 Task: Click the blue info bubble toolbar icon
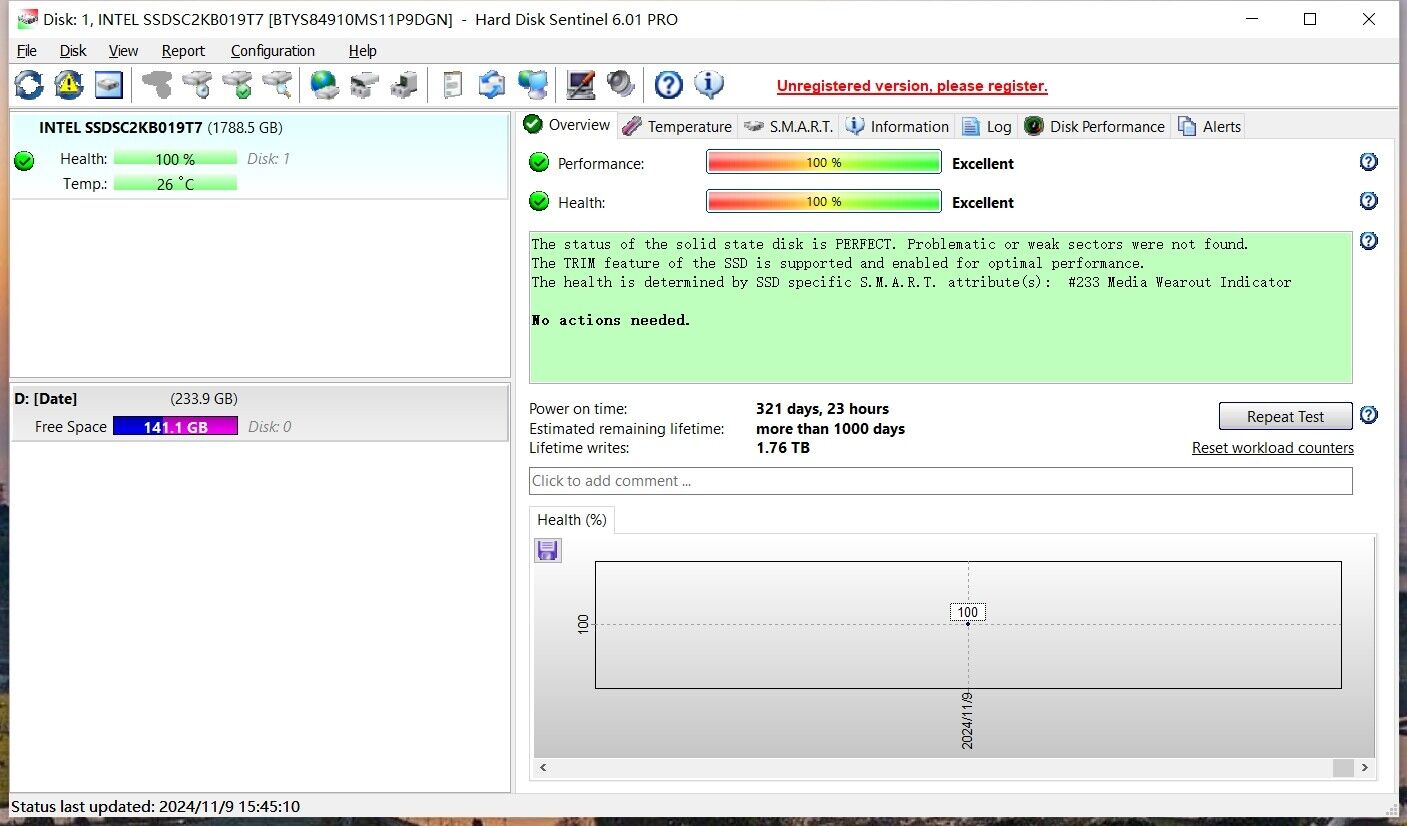pos(709,85)
